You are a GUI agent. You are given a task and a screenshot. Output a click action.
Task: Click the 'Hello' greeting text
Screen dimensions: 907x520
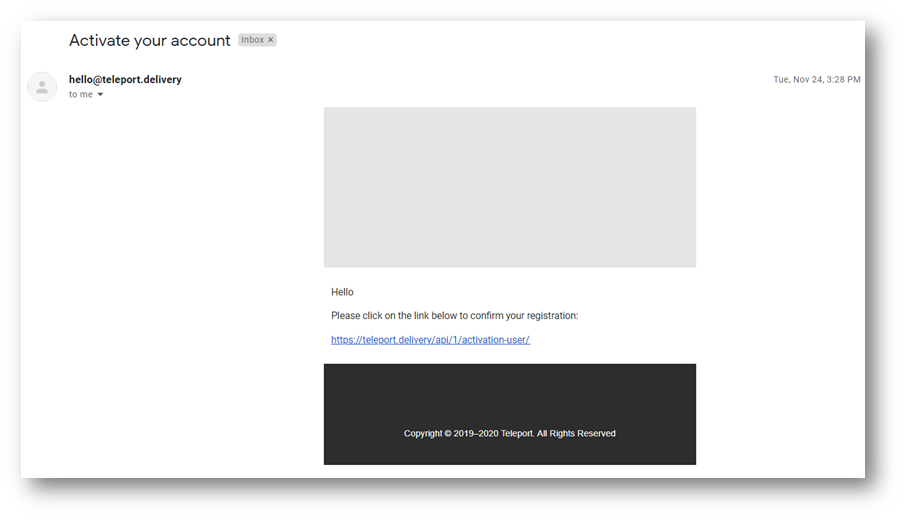tap(342, 292)
